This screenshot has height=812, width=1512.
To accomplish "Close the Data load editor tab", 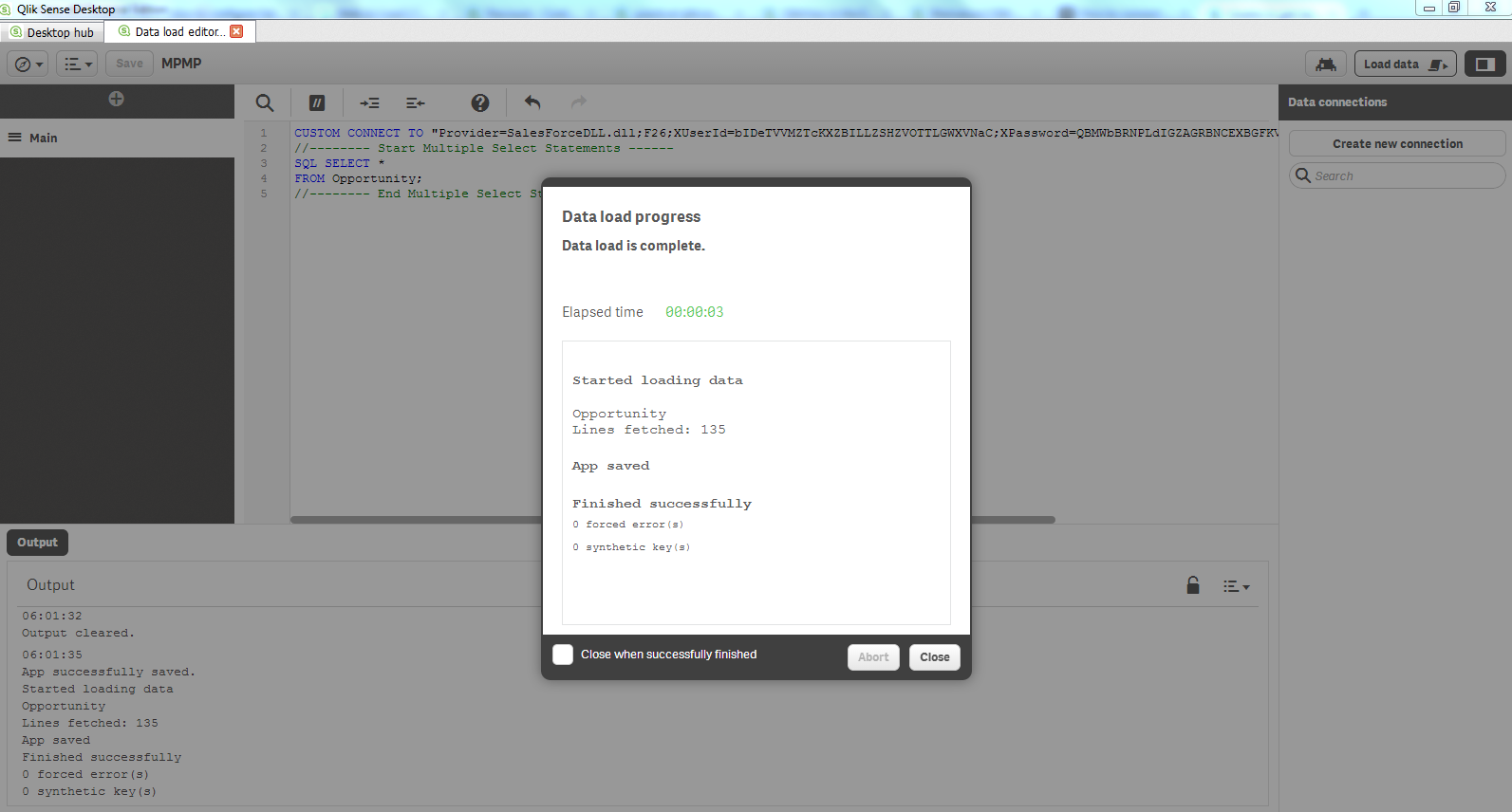I will click(237, 31).
